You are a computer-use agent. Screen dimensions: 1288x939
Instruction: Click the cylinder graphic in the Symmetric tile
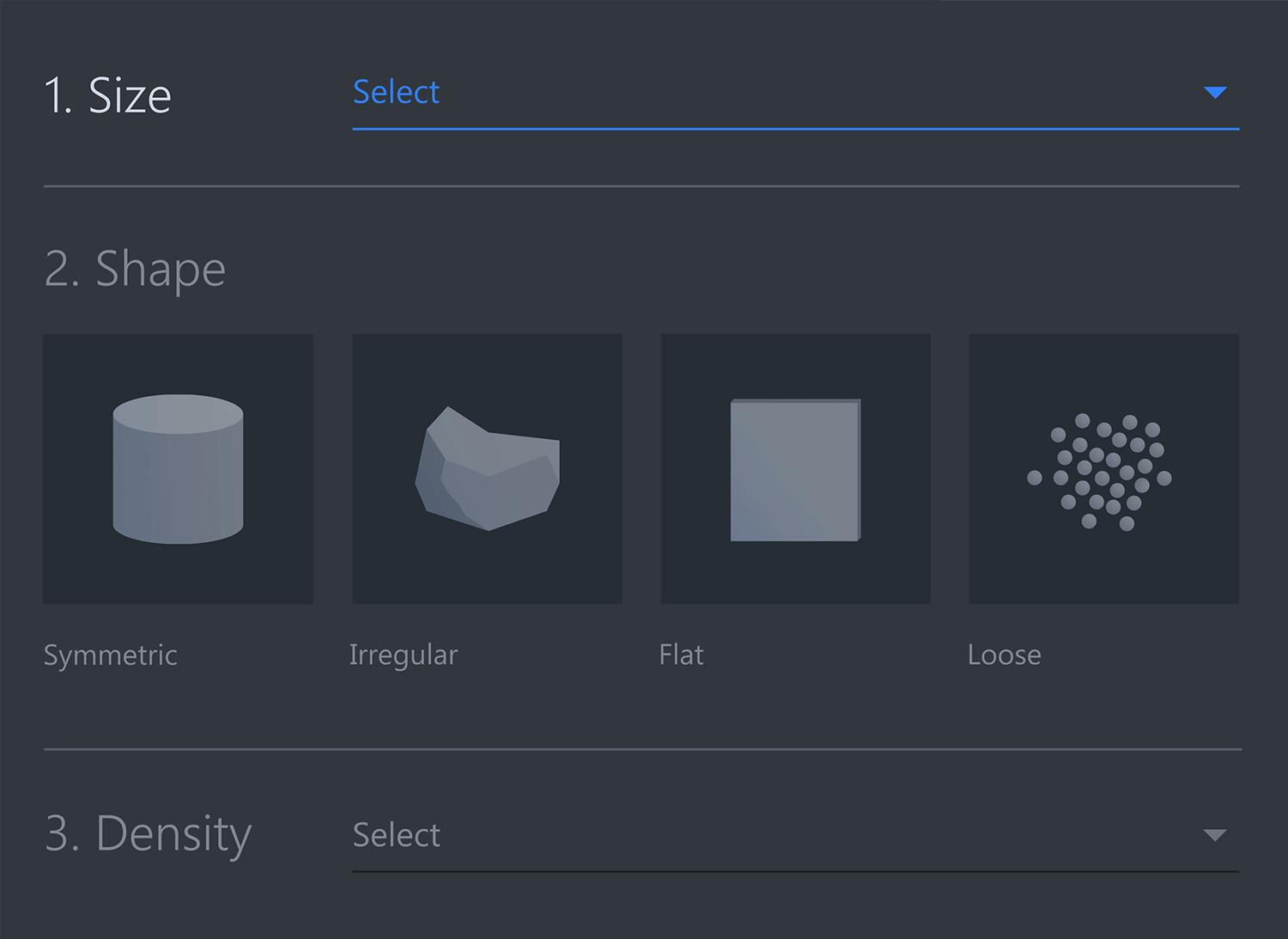[x=178, y=468]
